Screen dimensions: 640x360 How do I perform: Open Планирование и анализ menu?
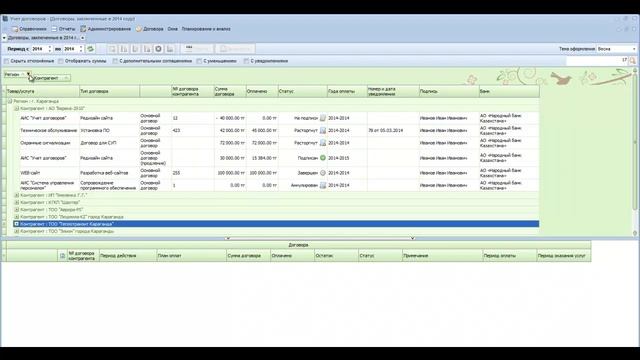coord(206,29)
